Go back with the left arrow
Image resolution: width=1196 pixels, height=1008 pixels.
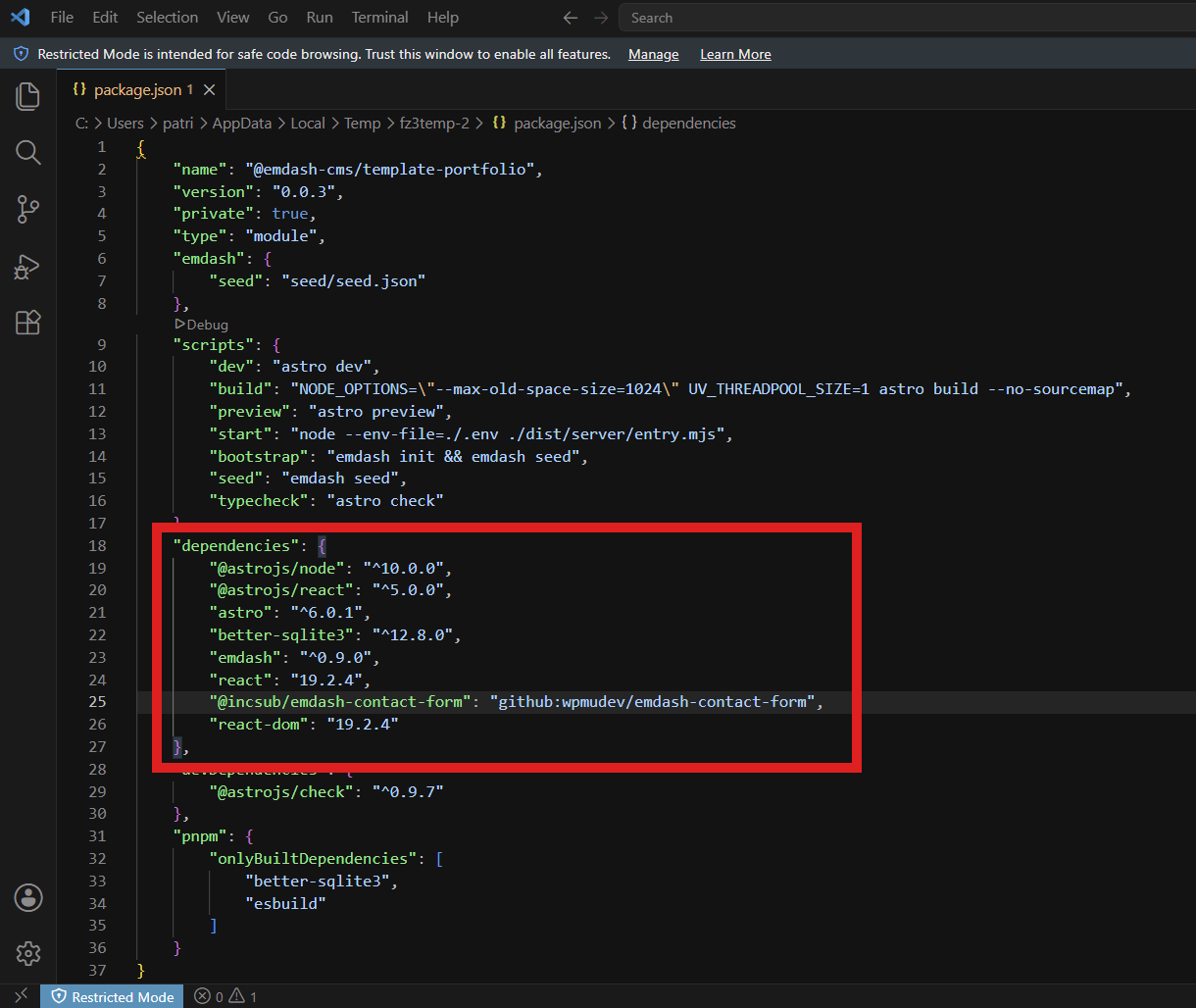click(x=571, y=18)
